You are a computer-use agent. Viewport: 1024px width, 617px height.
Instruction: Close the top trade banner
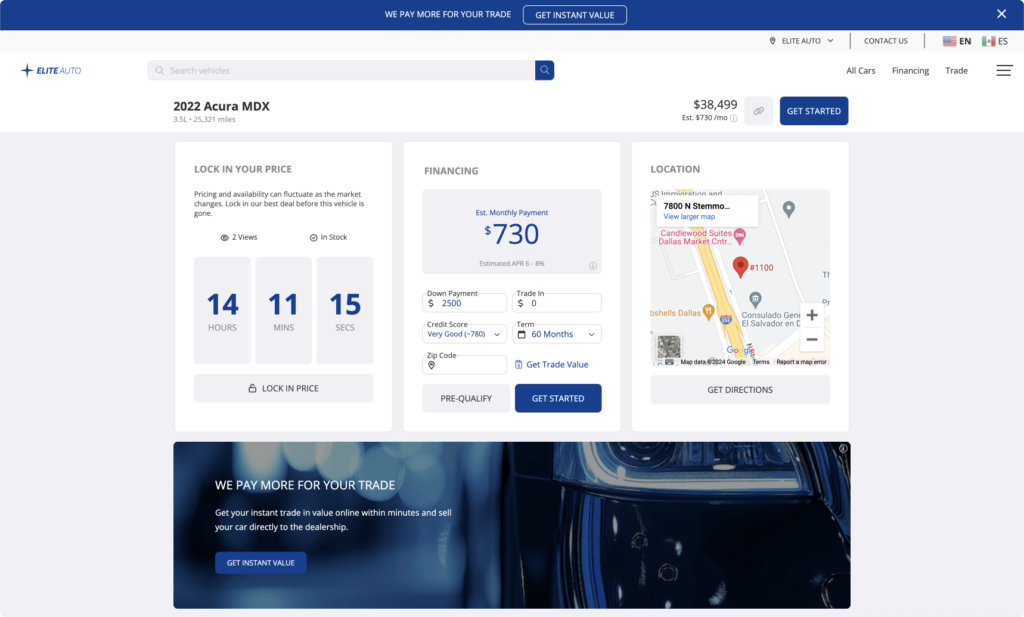click(1001, 14)
